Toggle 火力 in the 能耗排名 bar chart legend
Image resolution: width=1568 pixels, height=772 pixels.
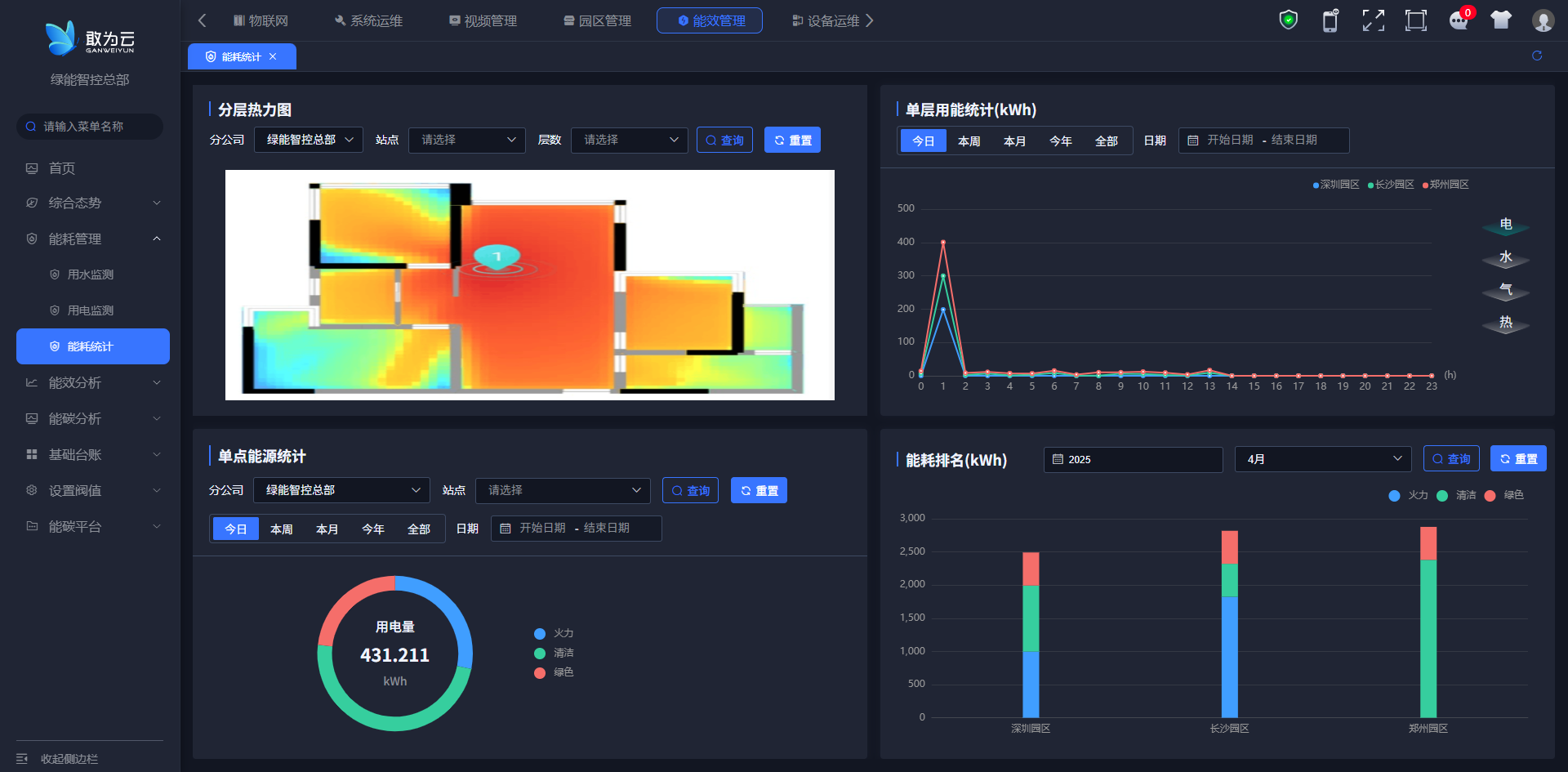point(1408,495)
